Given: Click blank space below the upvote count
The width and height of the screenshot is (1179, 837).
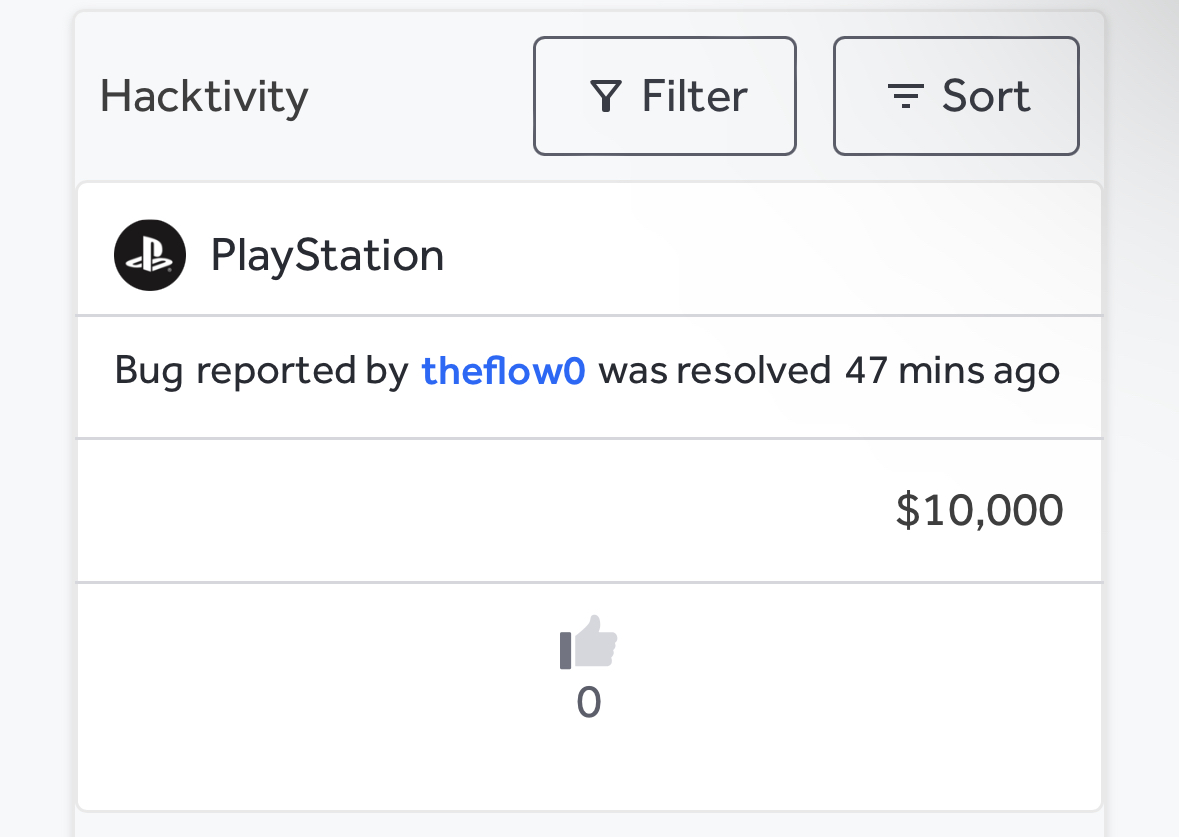Looking at the screenshot, I should [589, 767].
